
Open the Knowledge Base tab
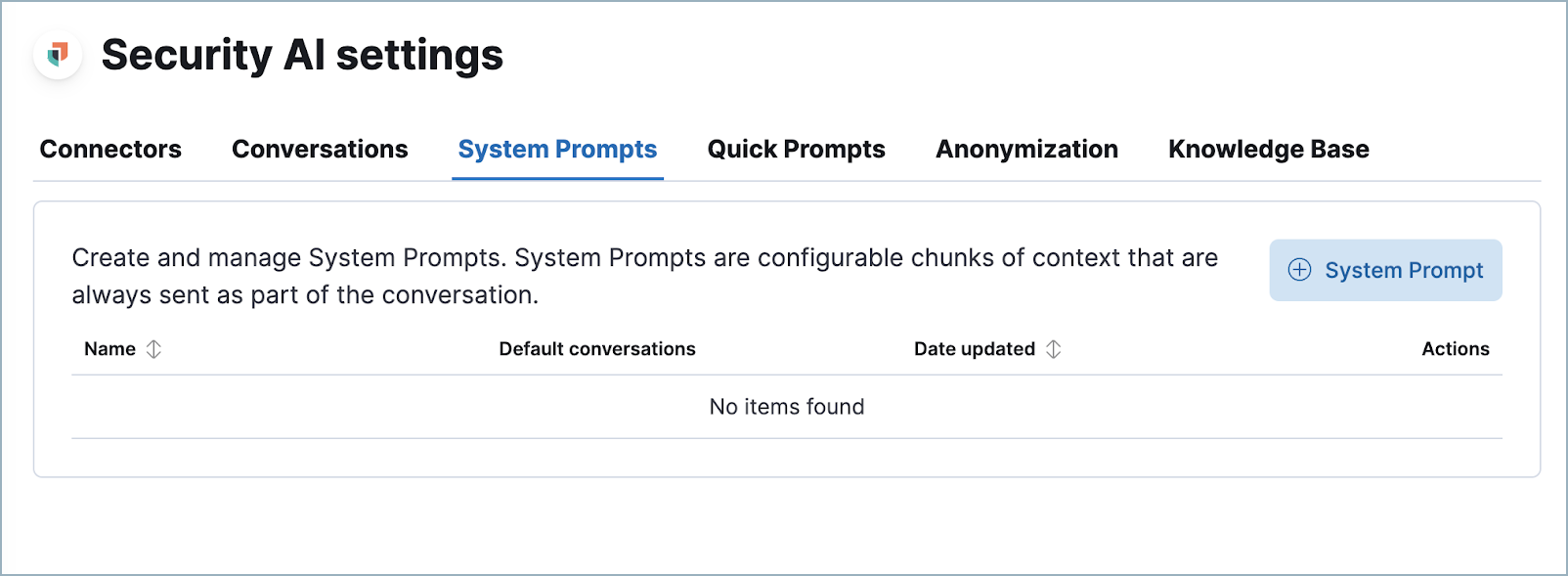pyautogui.click(x=1268, y=149)
